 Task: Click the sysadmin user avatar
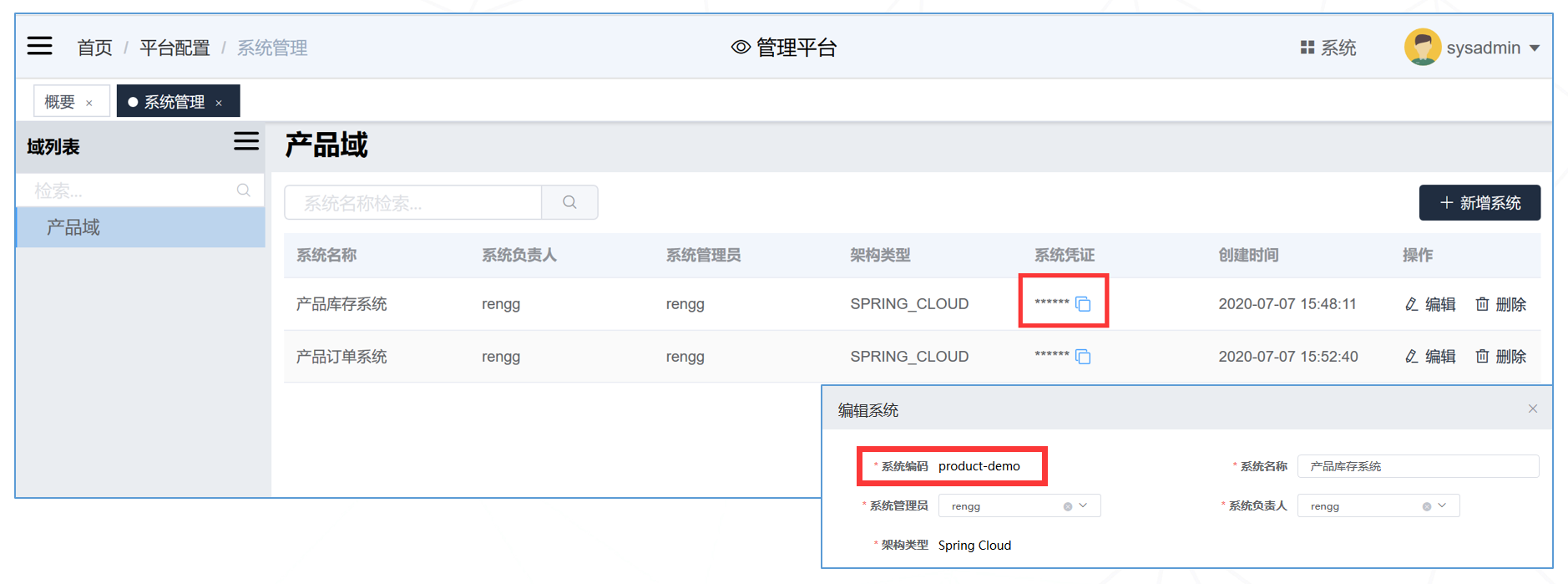1422,47
